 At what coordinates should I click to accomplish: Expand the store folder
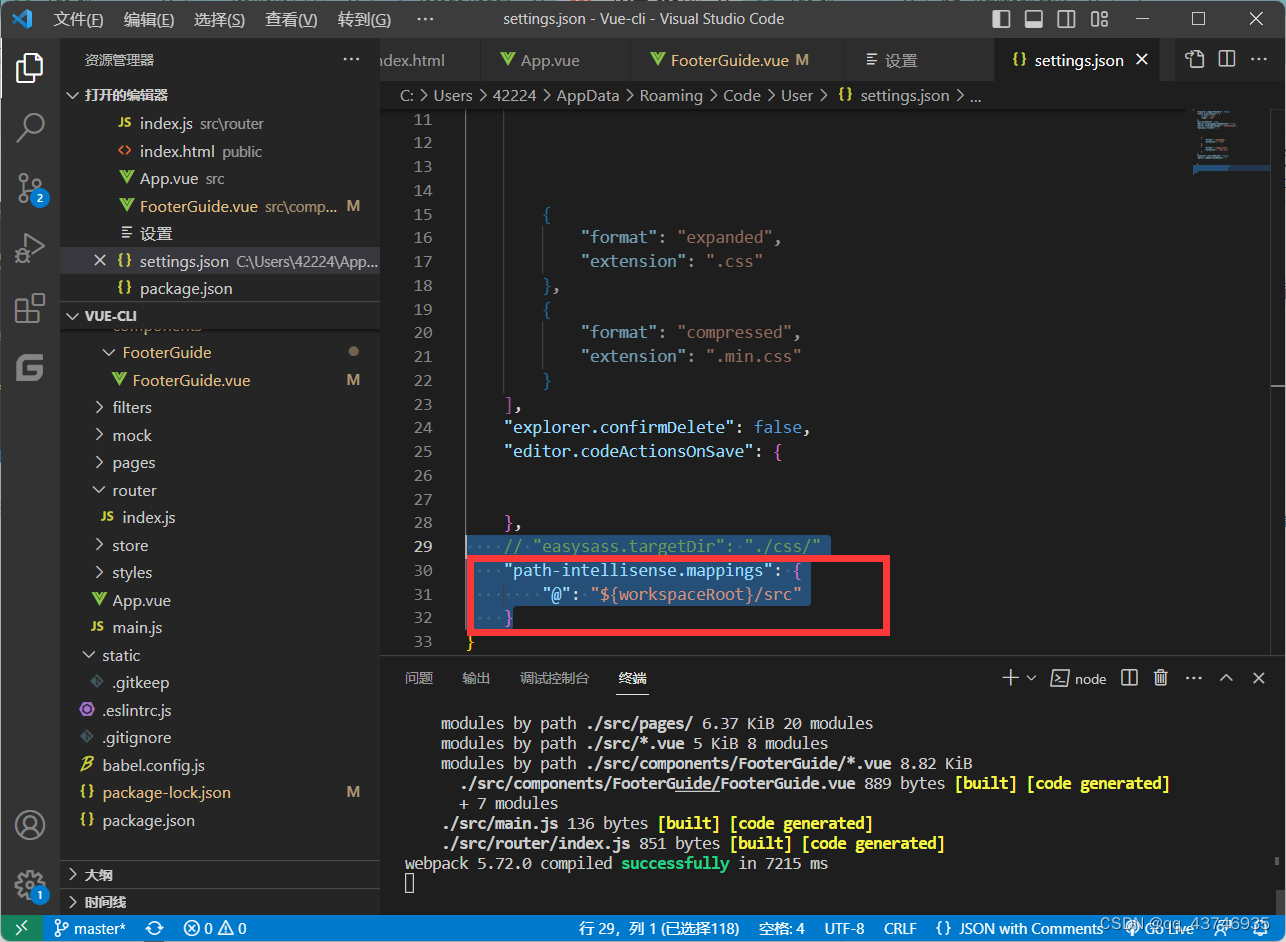[x=99, y=546]
